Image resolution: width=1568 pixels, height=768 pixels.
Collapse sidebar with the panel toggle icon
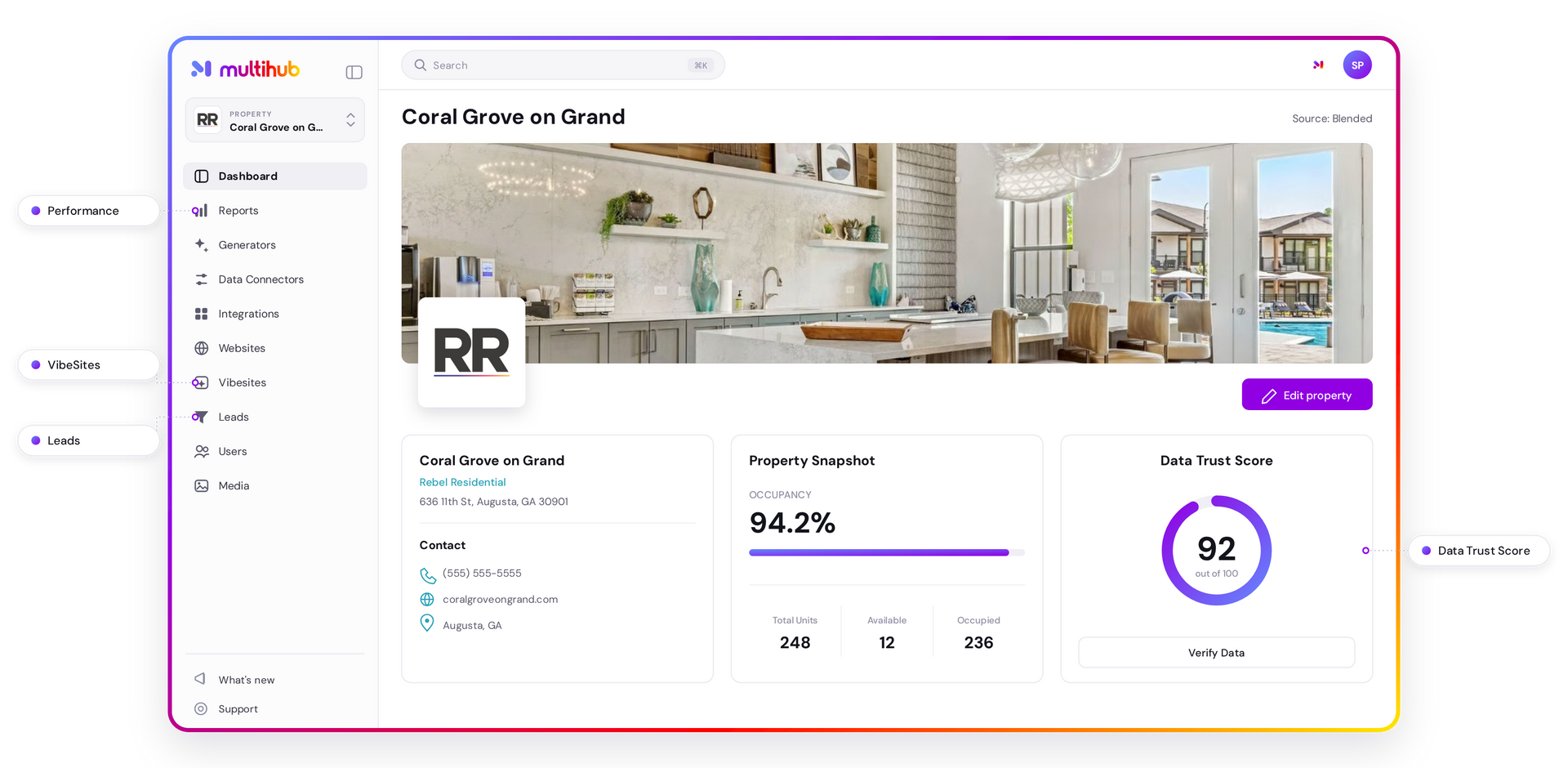(x=354, y=72)
